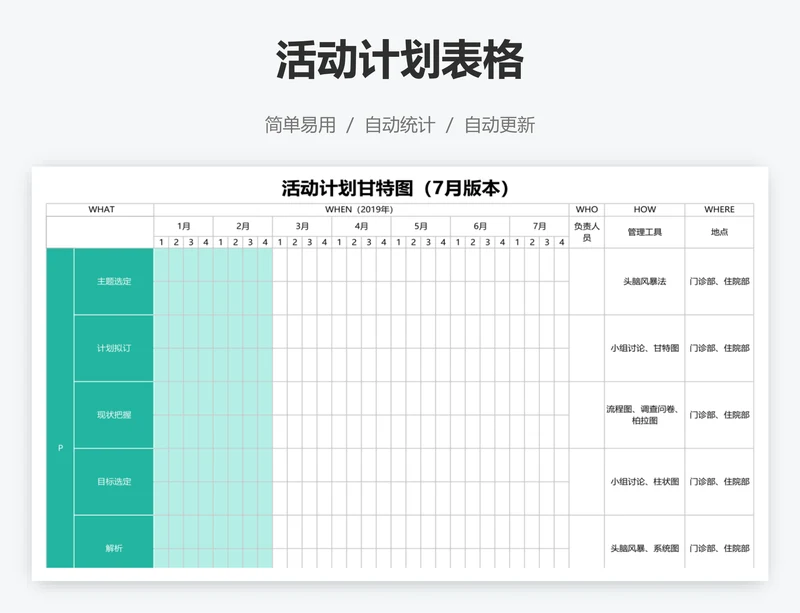800x613 pixels.
Task: Select the WHO header cell
Action: [x=587, y=210]
